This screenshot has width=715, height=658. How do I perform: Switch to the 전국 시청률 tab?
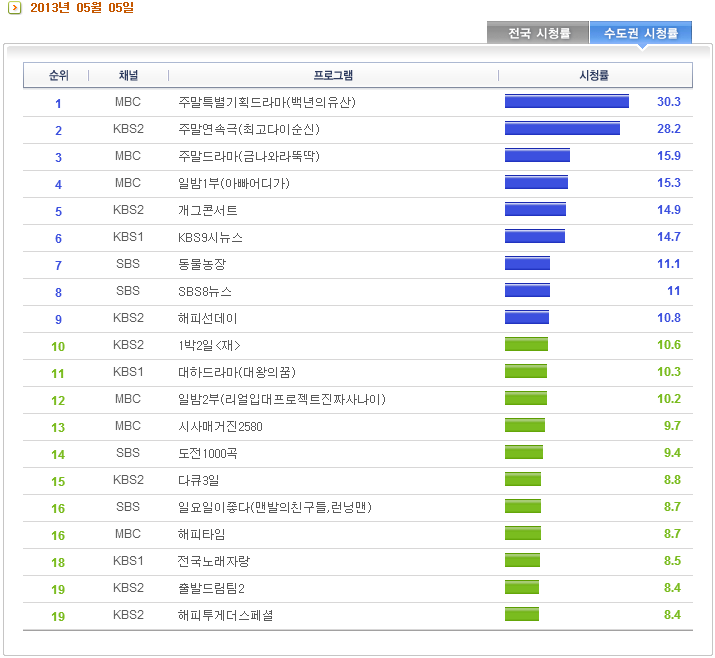(x=538, y=33)
